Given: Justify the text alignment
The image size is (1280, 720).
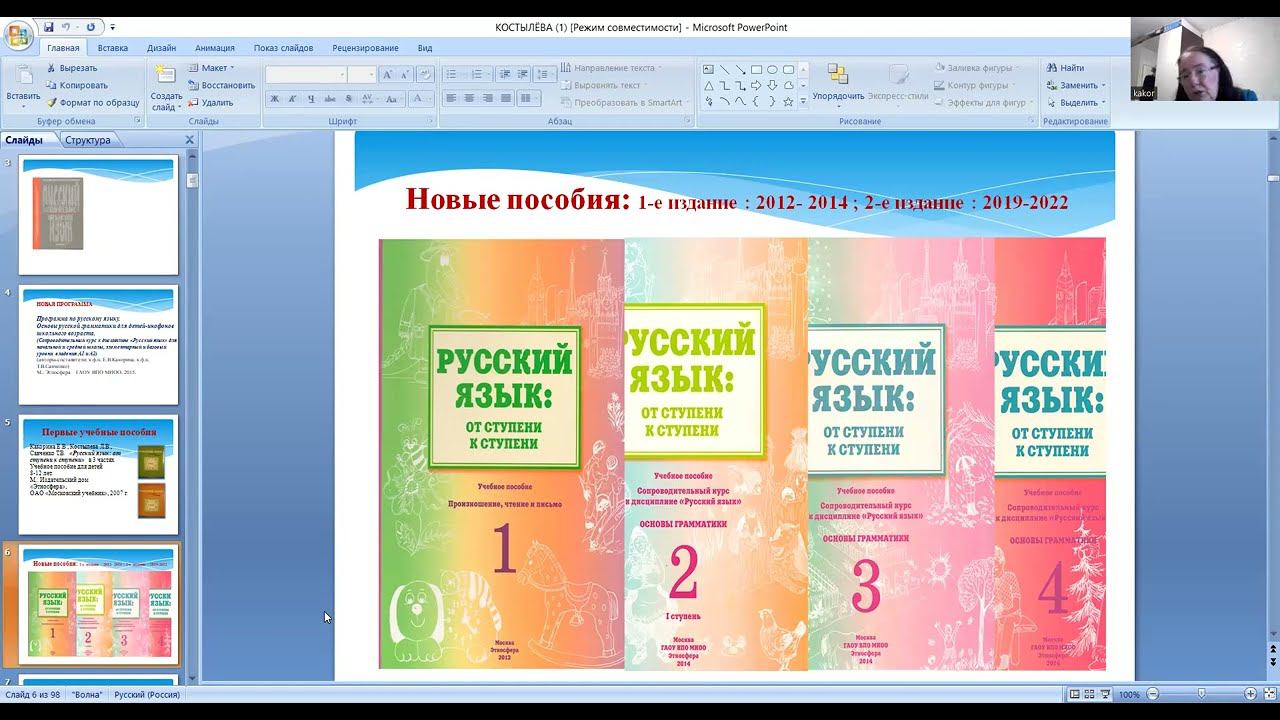Looking at the screenshot, I should click(506, 99).
